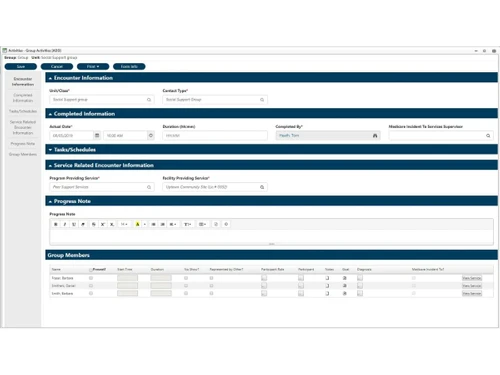Viewport: 500px width, 375px height.
Task: Click the Bold formatting icon in Progress Note toolbar
Action: pyautogui.click(x=56, y=224)
